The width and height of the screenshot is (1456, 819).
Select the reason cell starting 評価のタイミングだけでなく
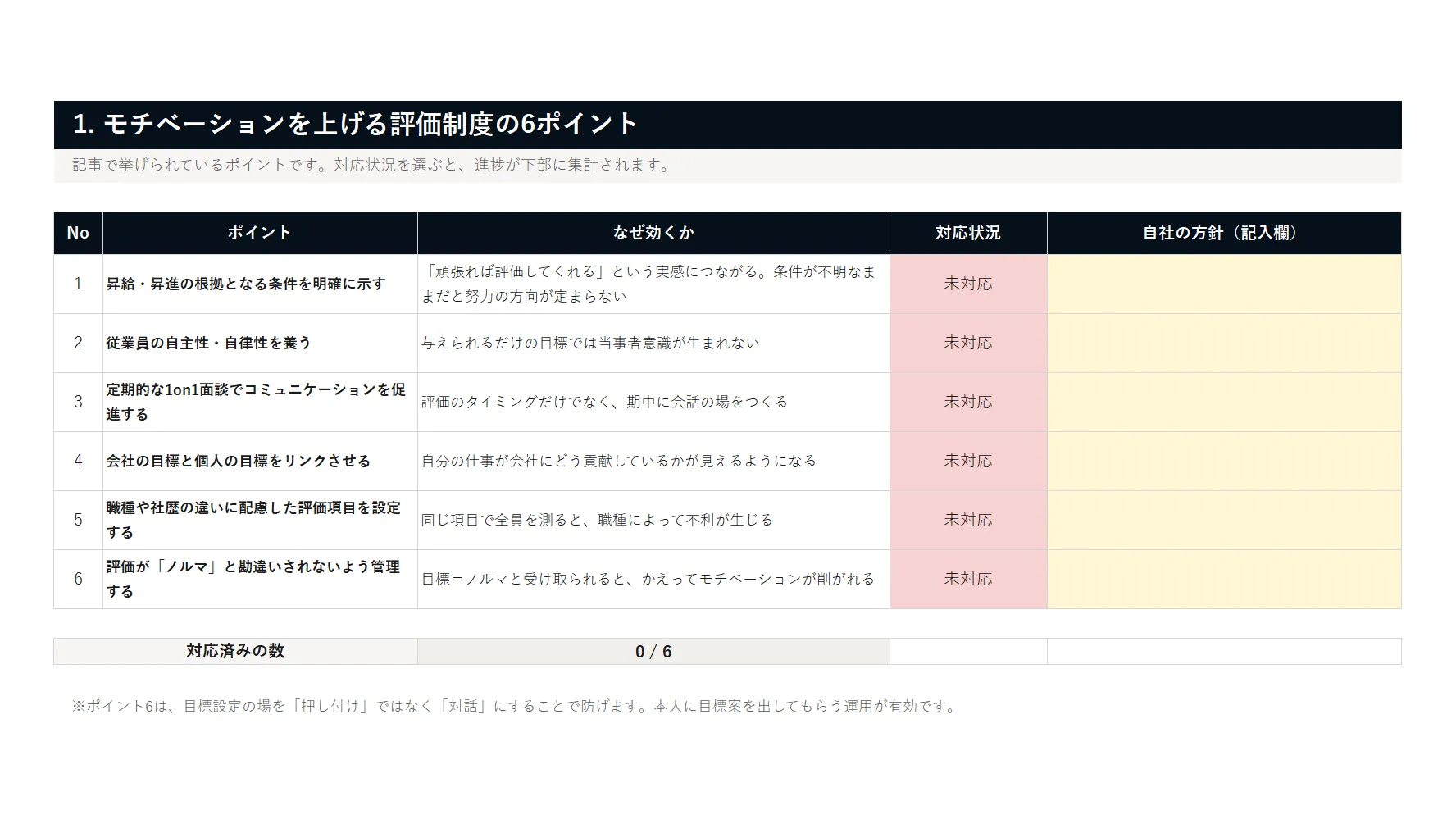(653, 402)
